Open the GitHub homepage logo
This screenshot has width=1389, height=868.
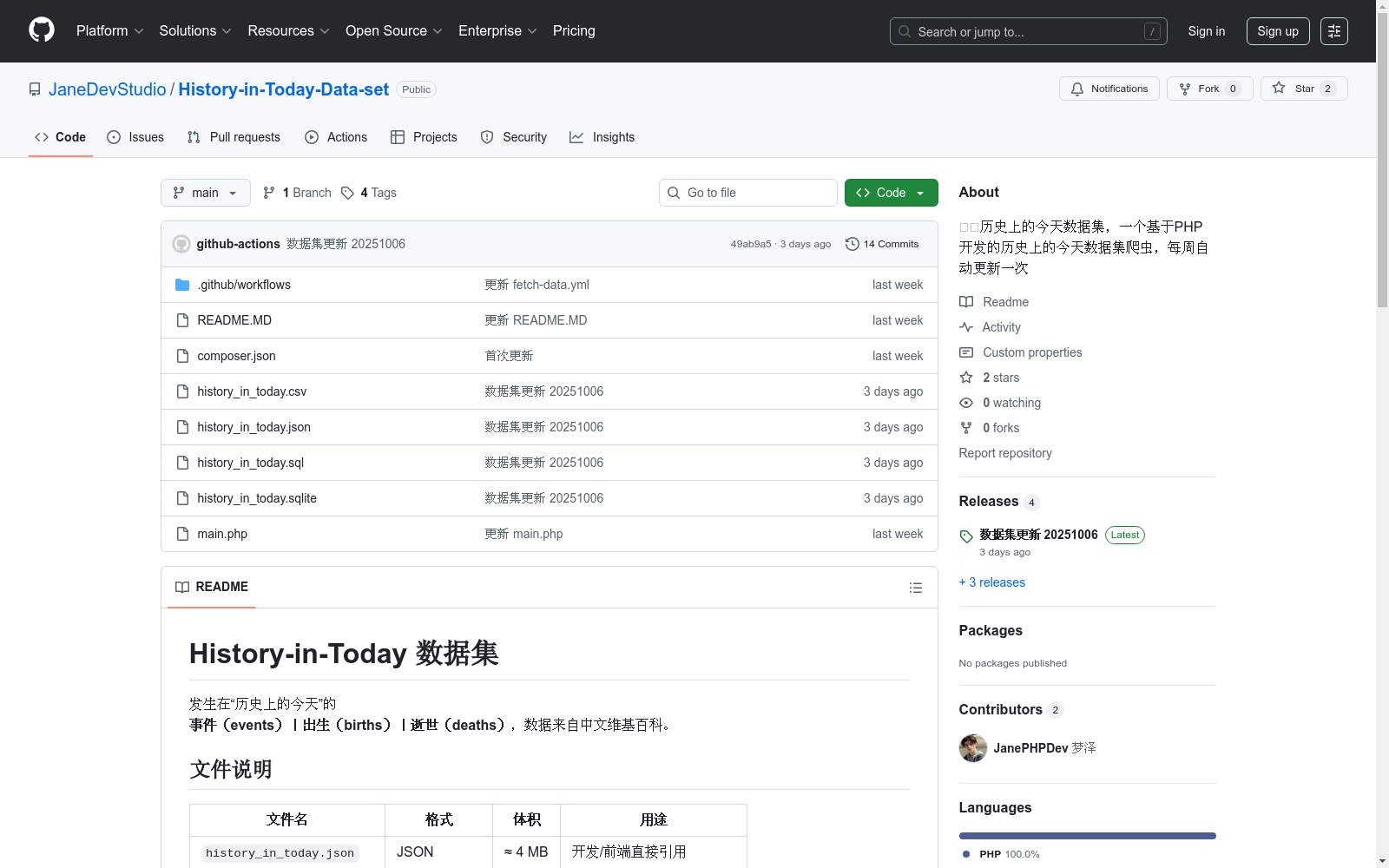tap(42, 30)
